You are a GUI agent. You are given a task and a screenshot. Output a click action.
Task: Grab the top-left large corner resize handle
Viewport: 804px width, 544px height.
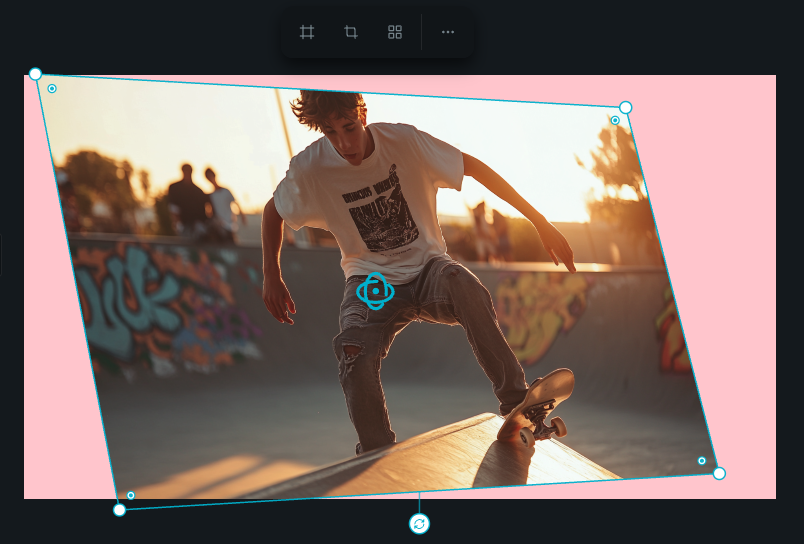[35, 74]
